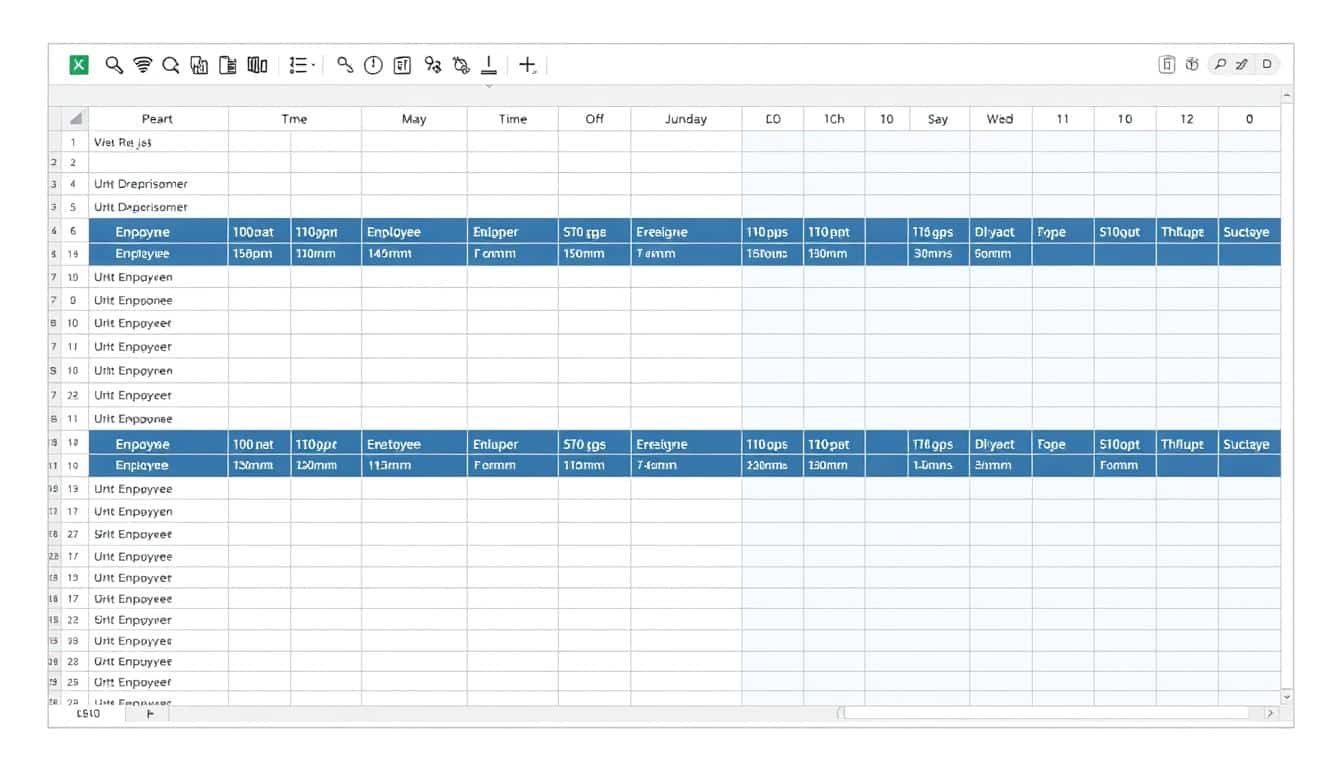Image resolution: width=1344 pixels, height=768 pixels.
Task: Click the vertical scrollbar down arrow
Action: 1287,696
